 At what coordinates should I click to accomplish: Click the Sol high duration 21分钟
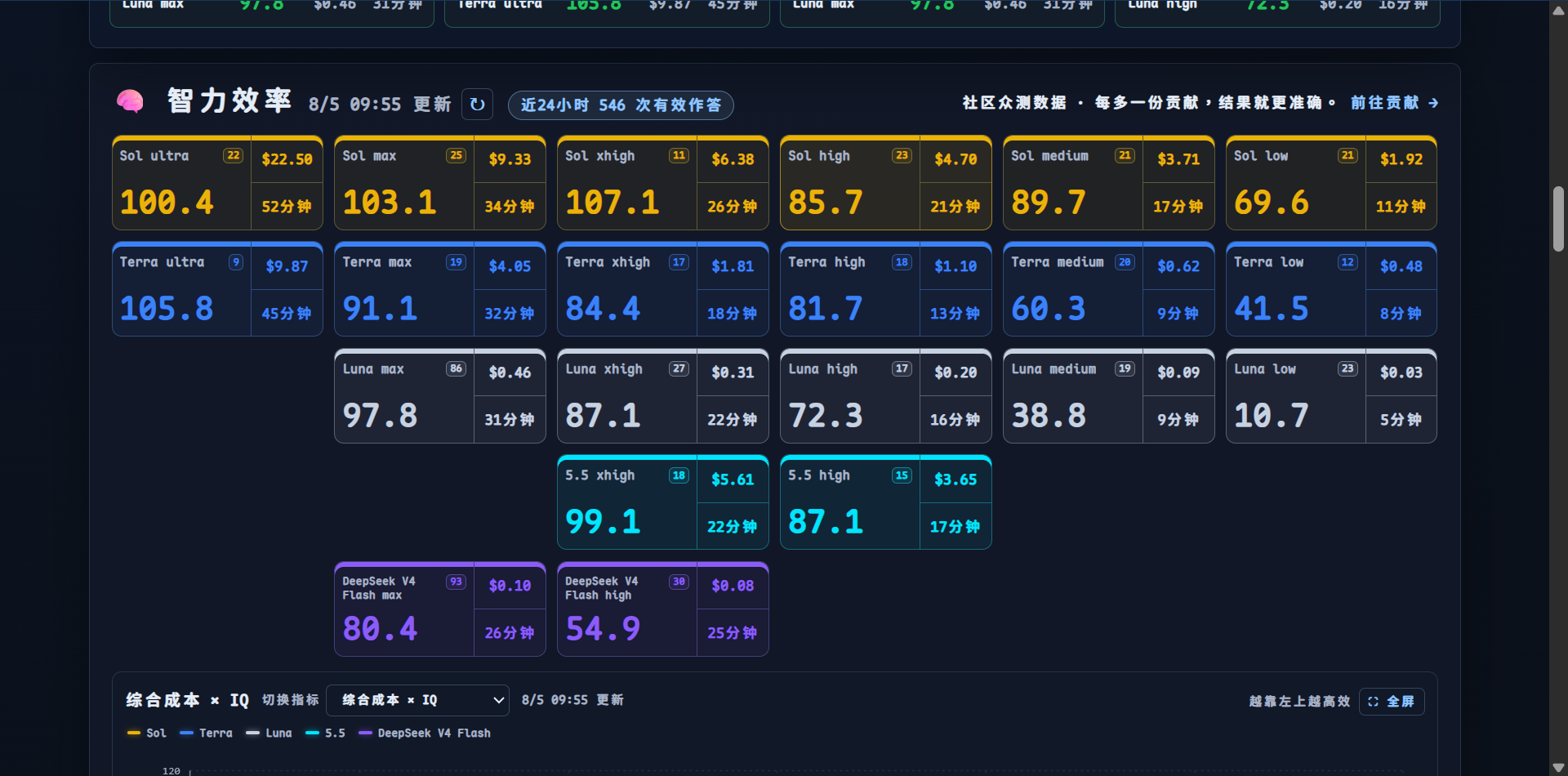click(955, 207)
